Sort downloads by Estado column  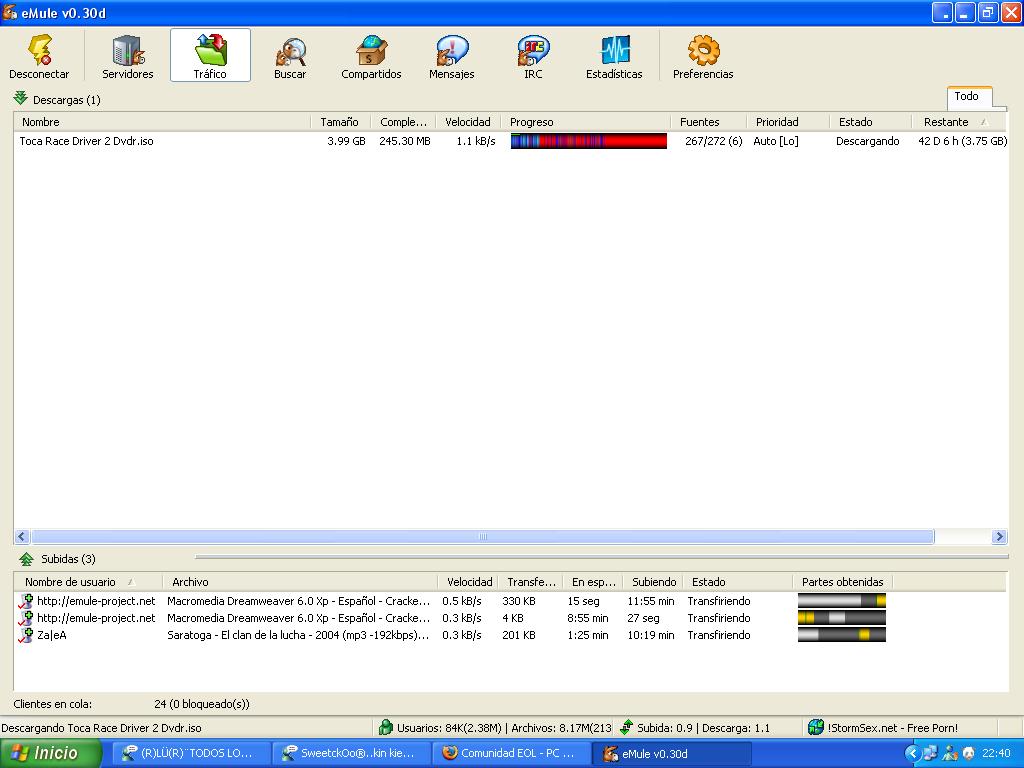(x=870, y=122)
